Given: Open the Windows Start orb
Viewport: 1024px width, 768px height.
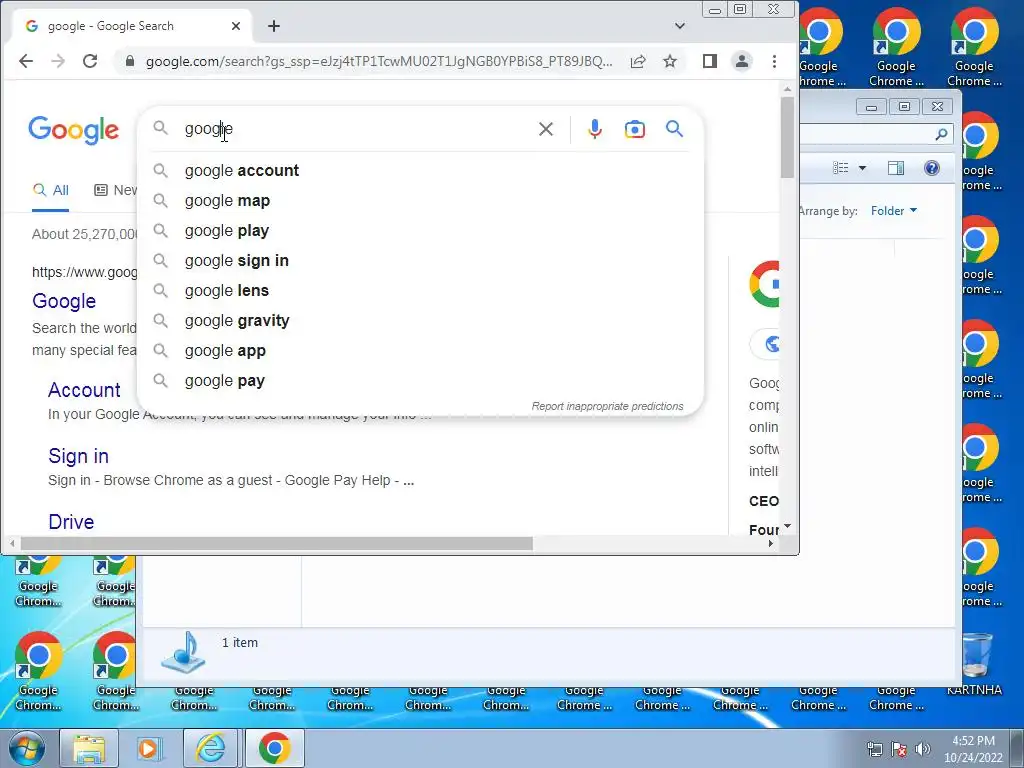Looking at the screenshot, I should [x=27, y=748].
